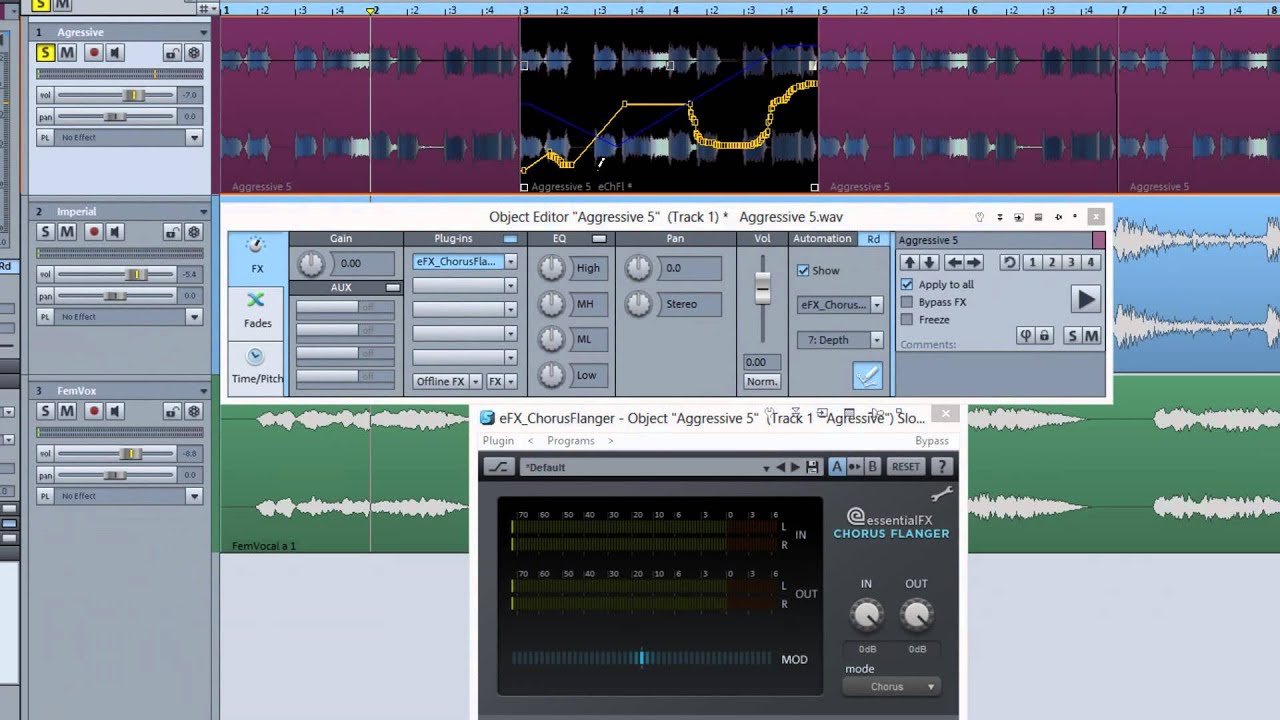Image resolution: width=1280 pixels, height=720 pixels.
Task: Click the phase invert icon
Action: (x=1025, y=336)
